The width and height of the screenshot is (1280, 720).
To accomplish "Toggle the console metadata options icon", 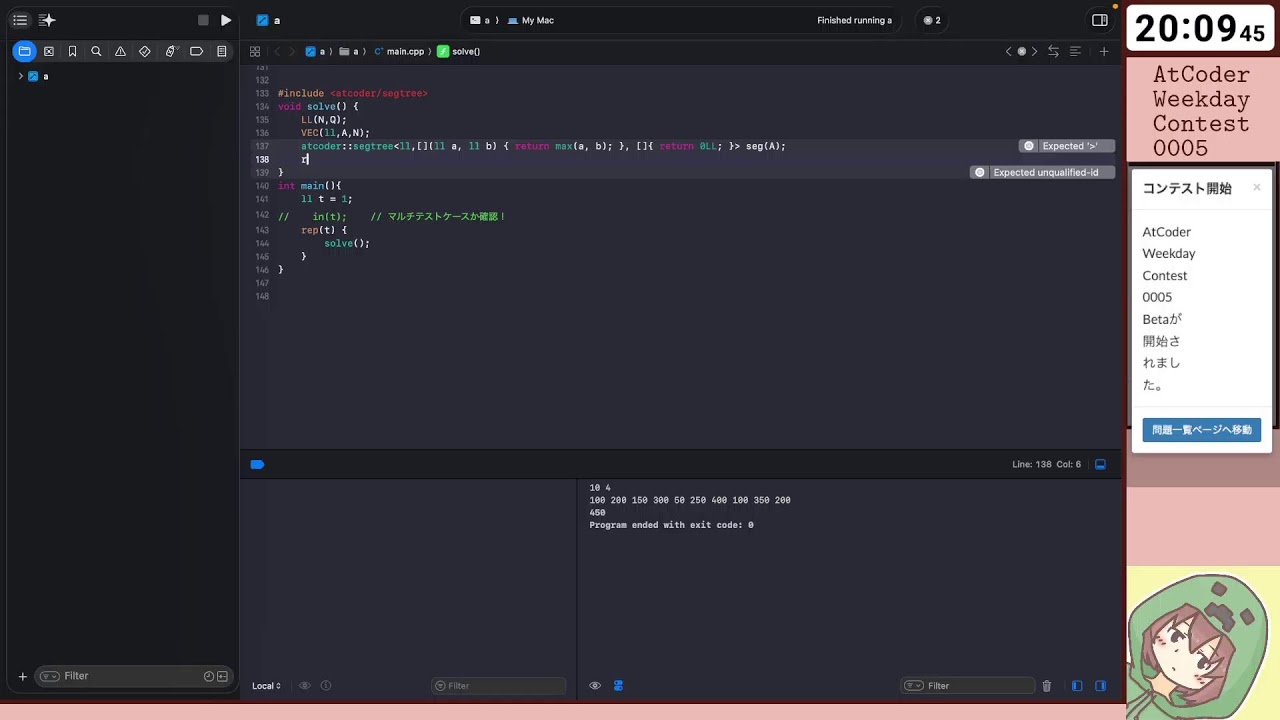I will tap(618, 686).
